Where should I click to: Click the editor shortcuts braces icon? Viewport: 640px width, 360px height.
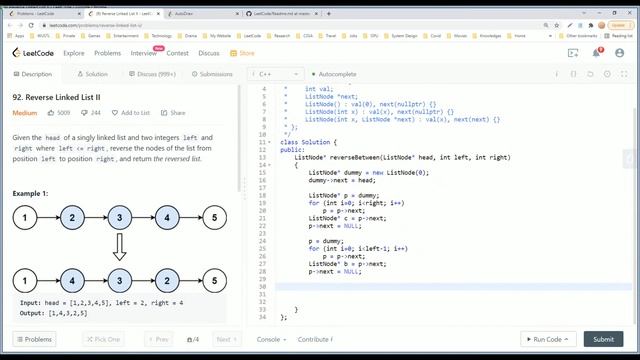click(573, 74)
